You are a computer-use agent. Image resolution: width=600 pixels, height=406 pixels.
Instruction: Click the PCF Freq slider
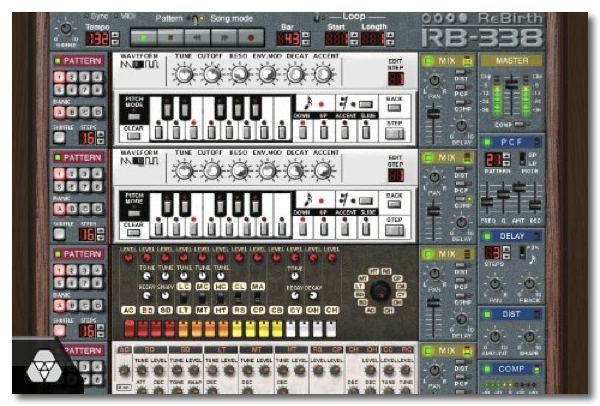click(x=487, y=201)
